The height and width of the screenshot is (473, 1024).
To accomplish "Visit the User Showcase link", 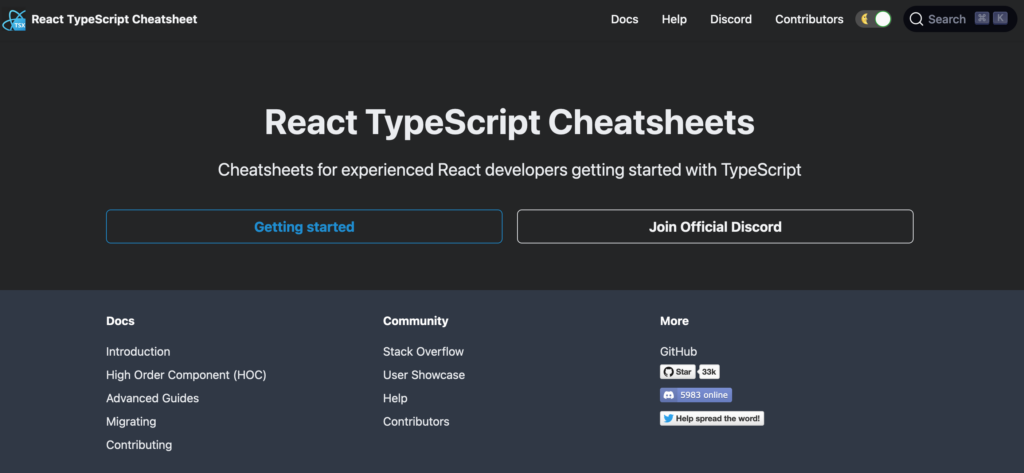I will point(423,375).
